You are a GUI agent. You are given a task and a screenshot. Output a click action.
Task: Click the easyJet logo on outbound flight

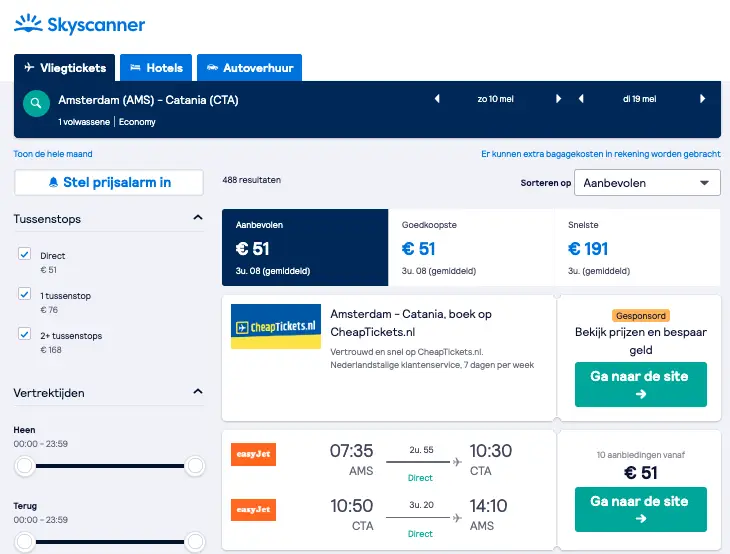tap(253, 454)
